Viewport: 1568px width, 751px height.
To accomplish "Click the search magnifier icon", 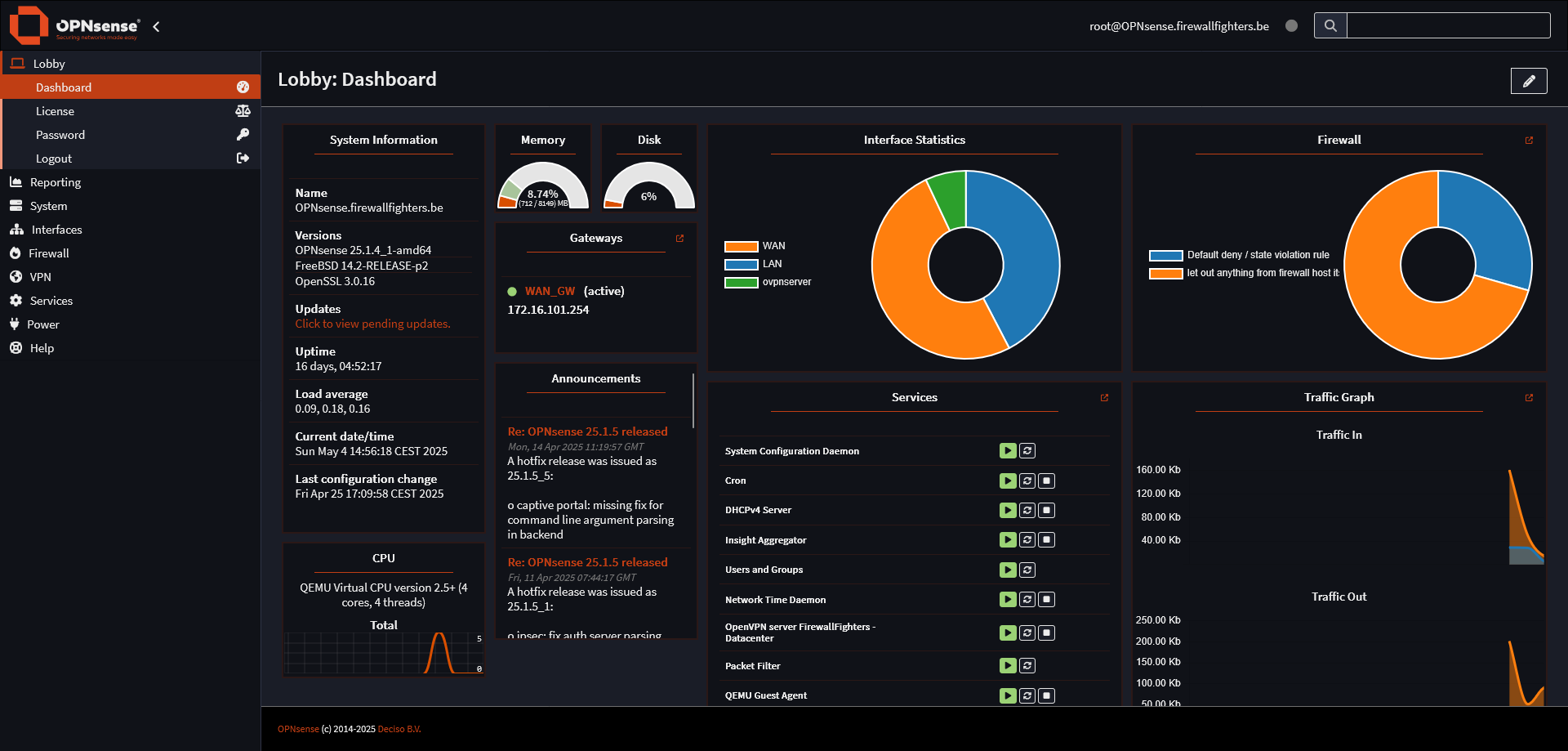I will coord(1330,25).
